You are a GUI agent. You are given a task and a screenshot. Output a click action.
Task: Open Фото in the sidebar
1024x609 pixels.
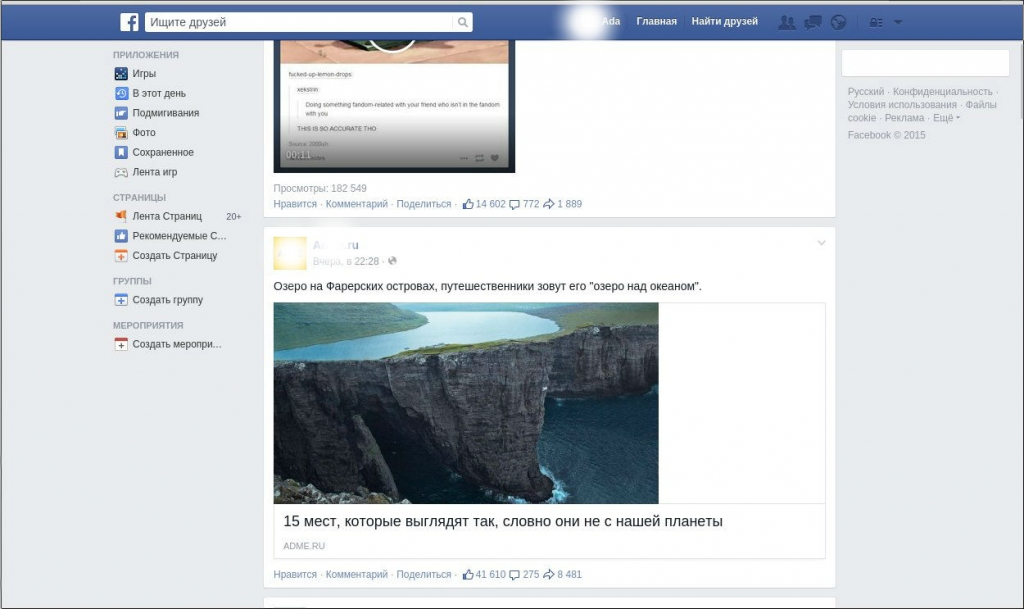pyautogui.click(x=144, y=133)
